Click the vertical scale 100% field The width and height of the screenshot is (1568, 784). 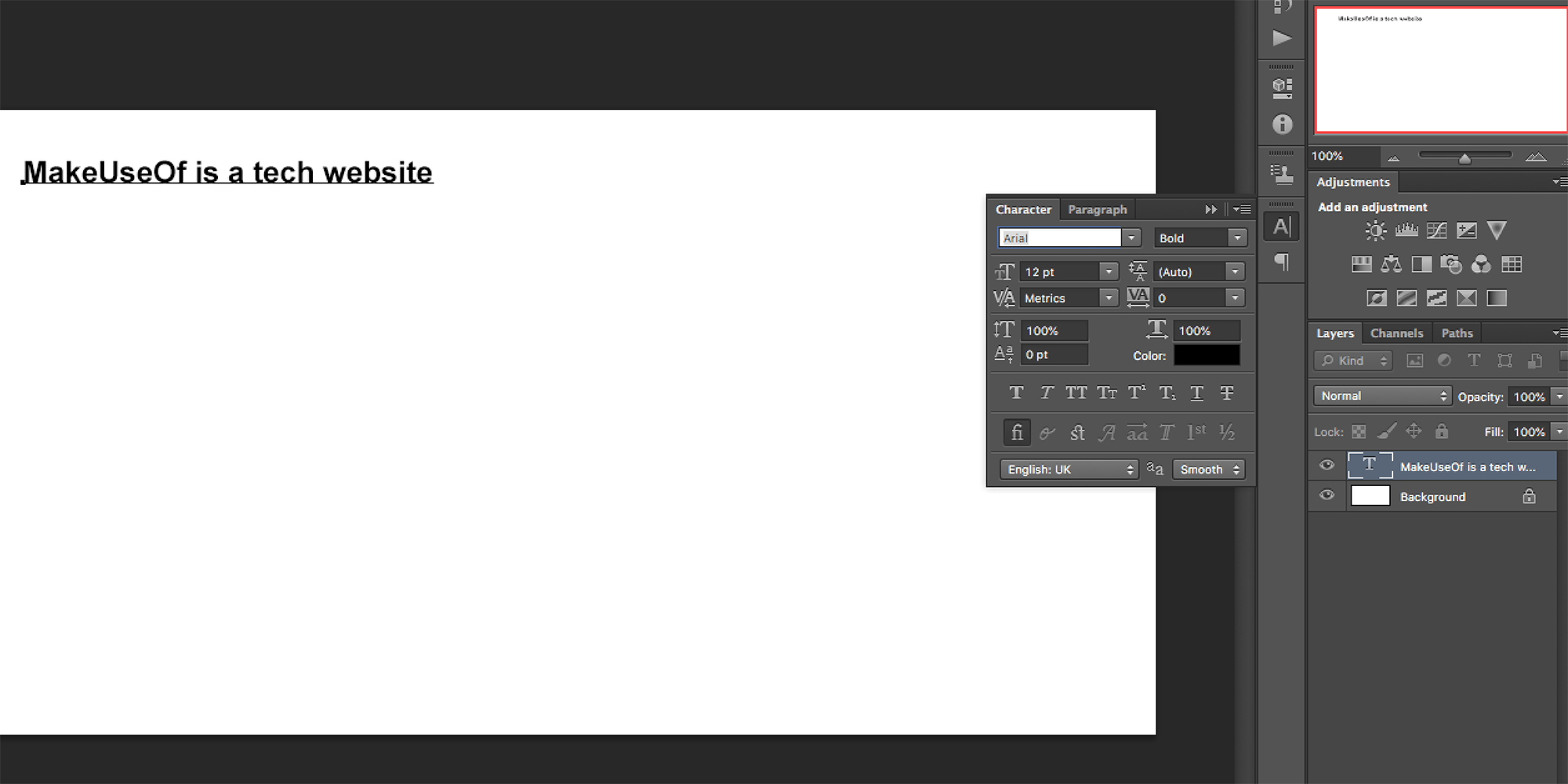[x=1054, y=331]
